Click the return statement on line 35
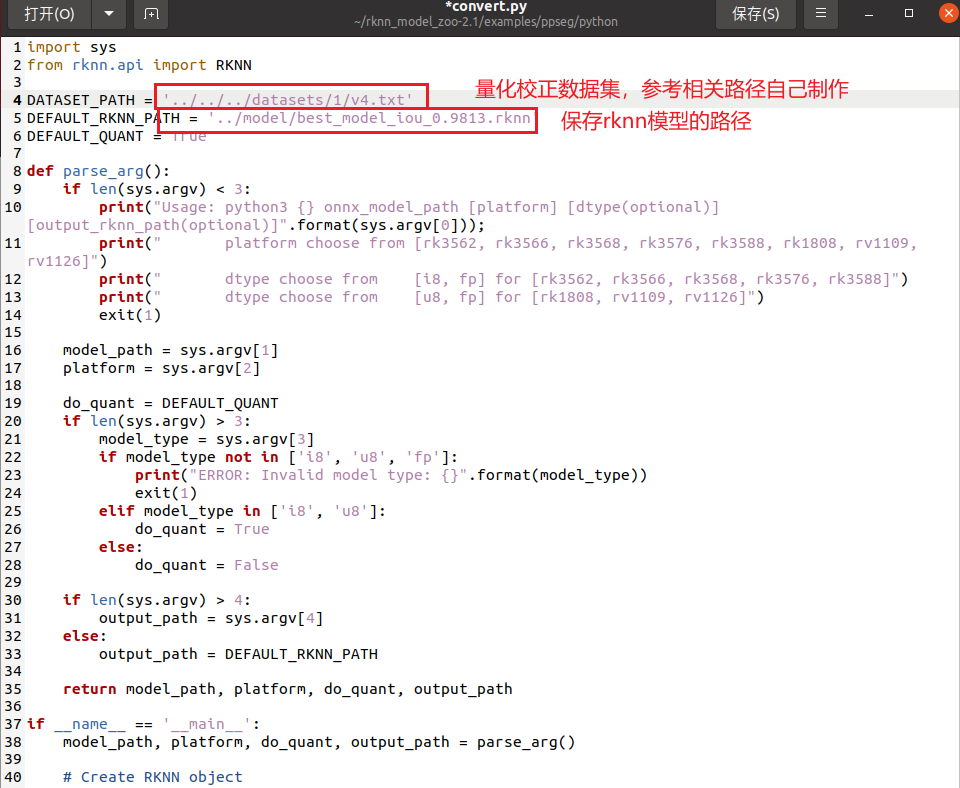Screen dimensions: 960x788 coord(288,689)
